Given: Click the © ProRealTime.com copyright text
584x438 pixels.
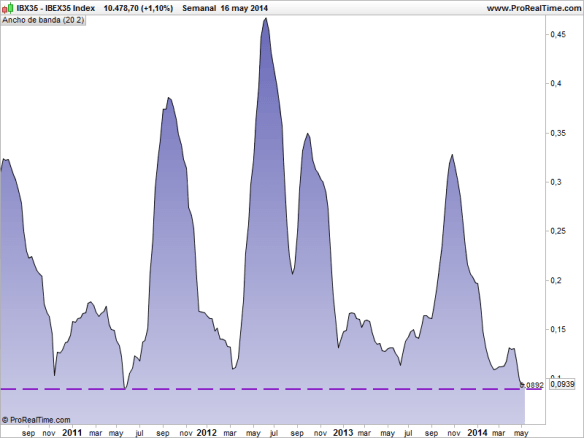Looking at the screenshot, I should (x=36, y=420).
